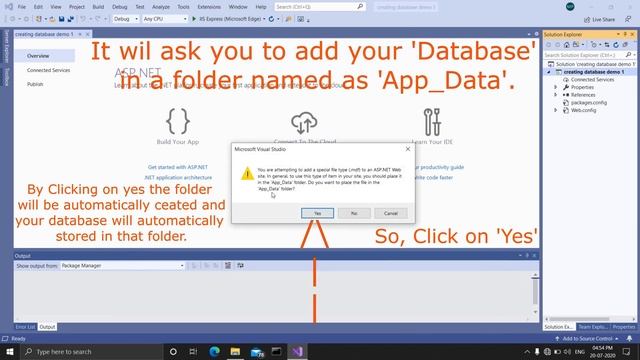Click the Save icon in the toolbar
Viewport: 640px width, 360px height.
[x=62, y=19]
